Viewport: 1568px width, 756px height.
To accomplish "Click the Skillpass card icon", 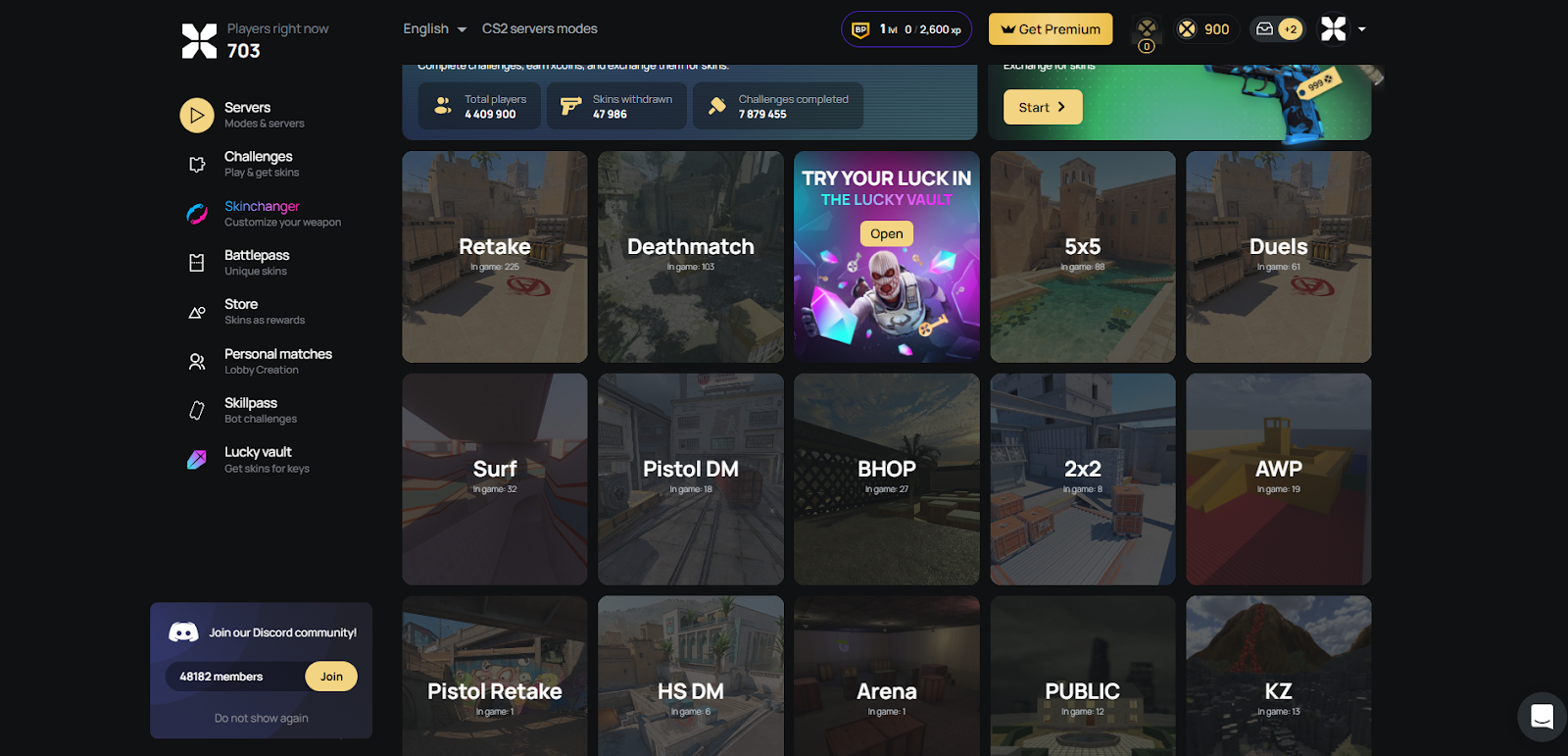I will (197, 411).
